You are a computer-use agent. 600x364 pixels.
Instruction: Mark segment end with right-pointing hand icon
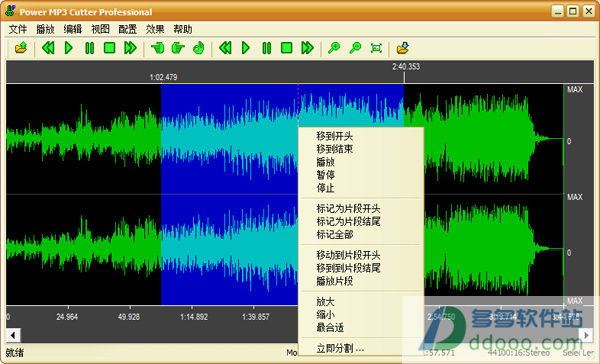point(178,48)
